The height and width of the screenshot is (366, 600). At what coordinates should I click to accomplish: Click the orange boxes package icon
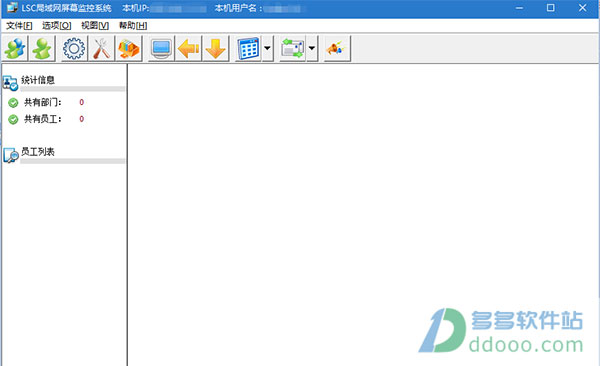tap(129, 49)
